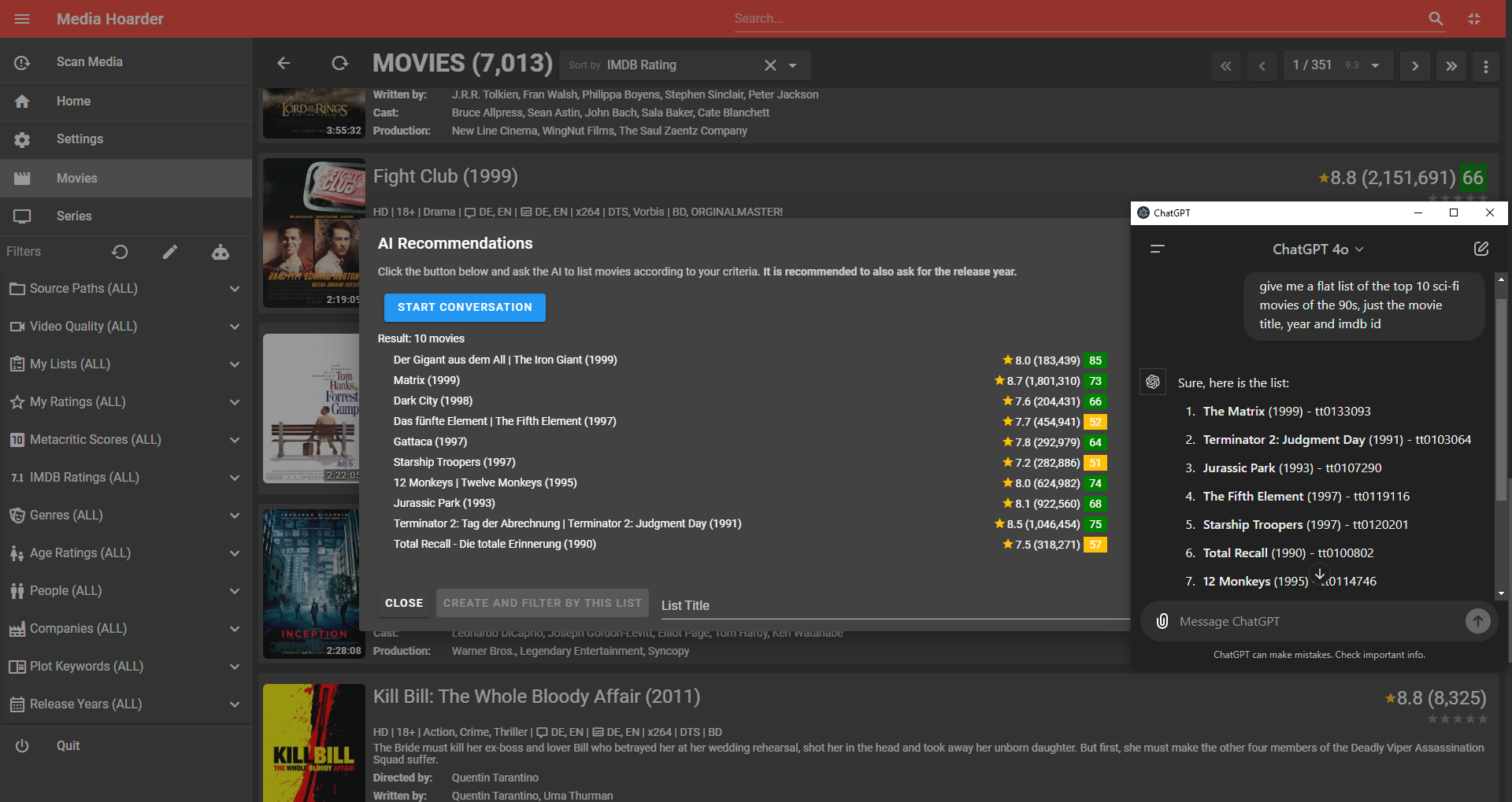Screen dimensions: 1512x802
Task: Open the hamburger menu in Media Hoarder
Action: click(22, 19)
